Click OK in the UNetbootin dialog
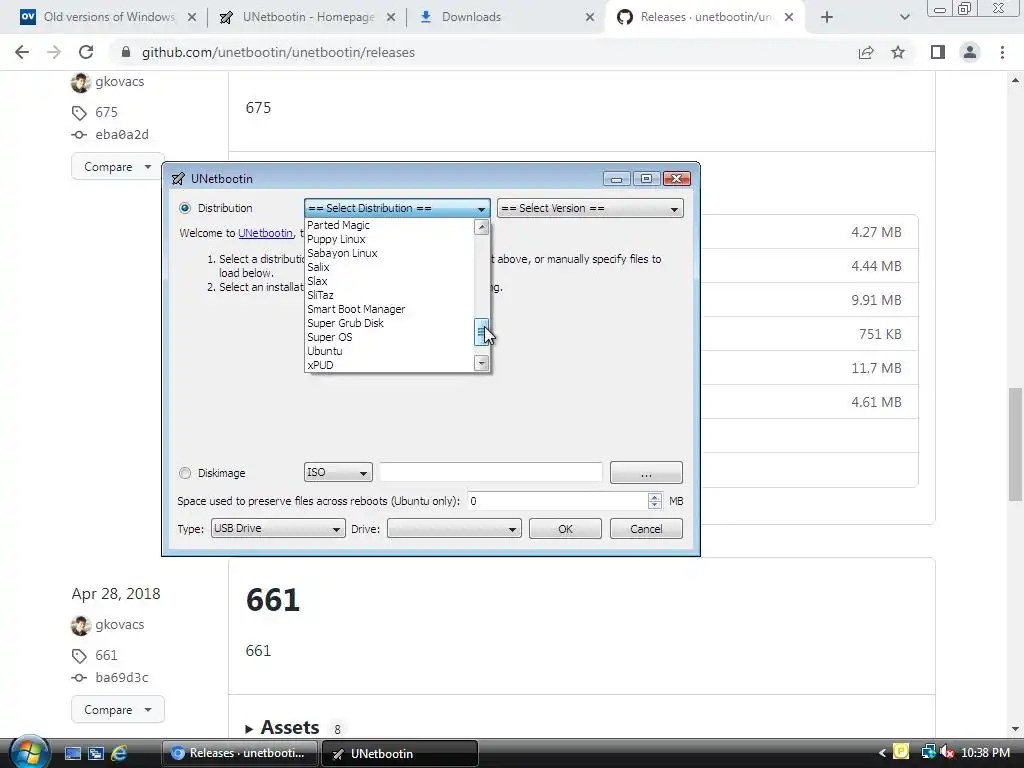This screenshot has height=768, width=1024. [565, 528]
